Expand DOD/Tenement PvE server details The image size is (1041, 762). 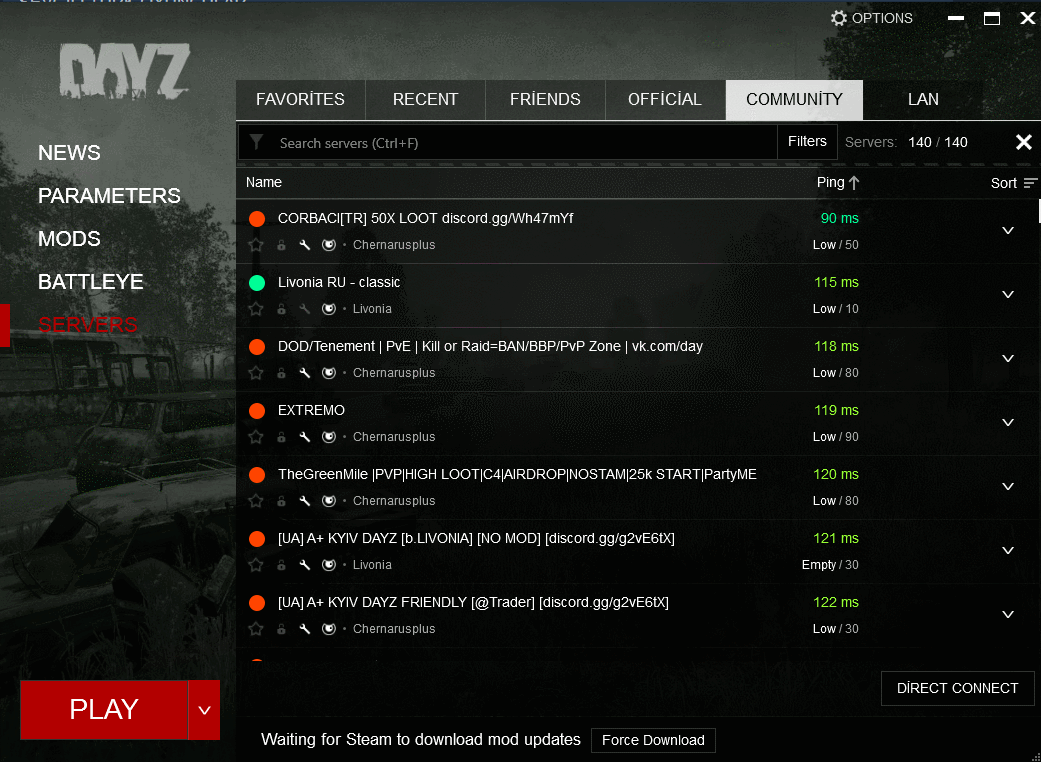coord(1008,358)
